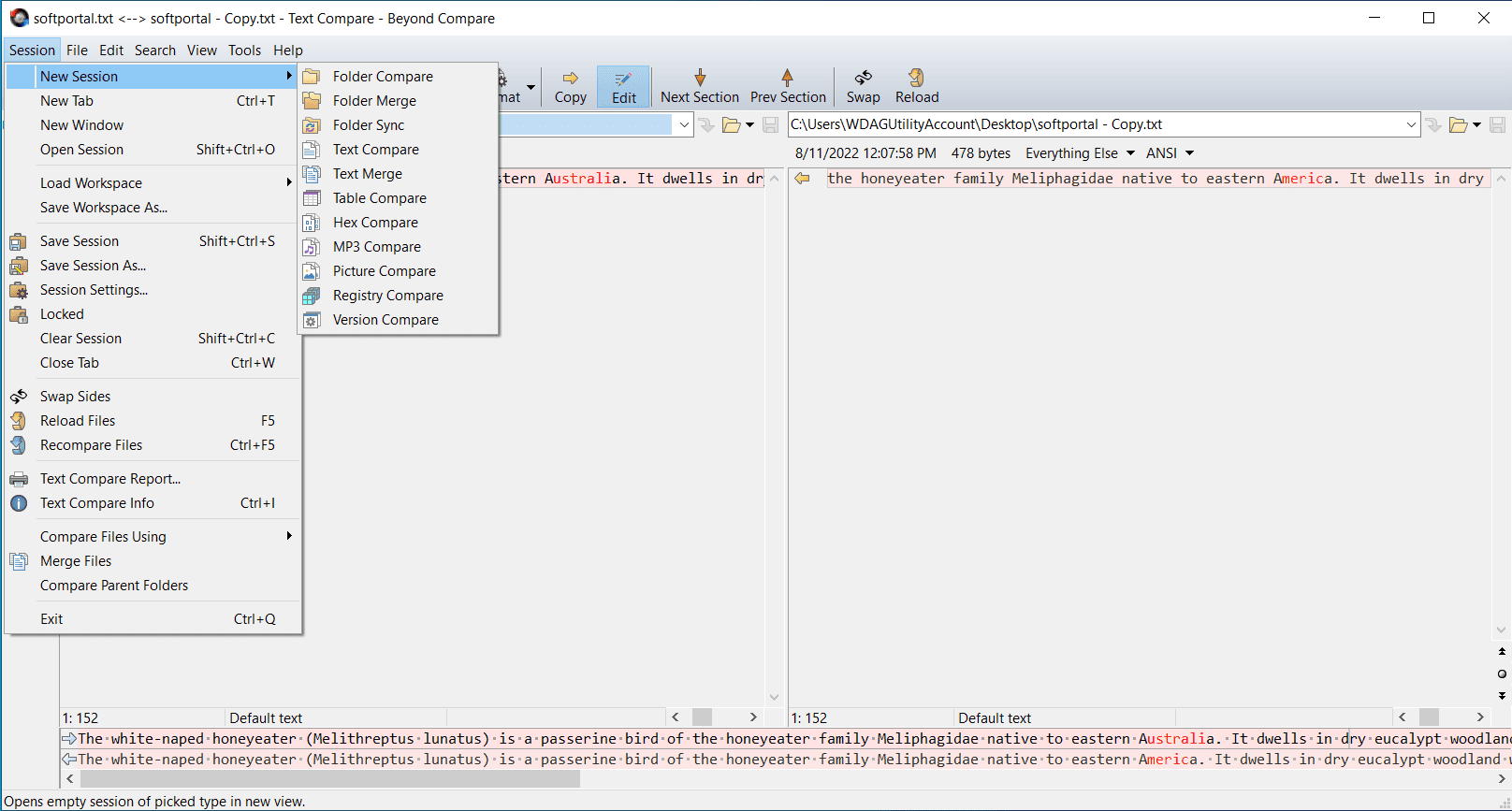Image resolution: width=1512 pixels, height=811 pixels.
Task: Show Text Compare Info from the menu
Action: [x=153, y=503]
